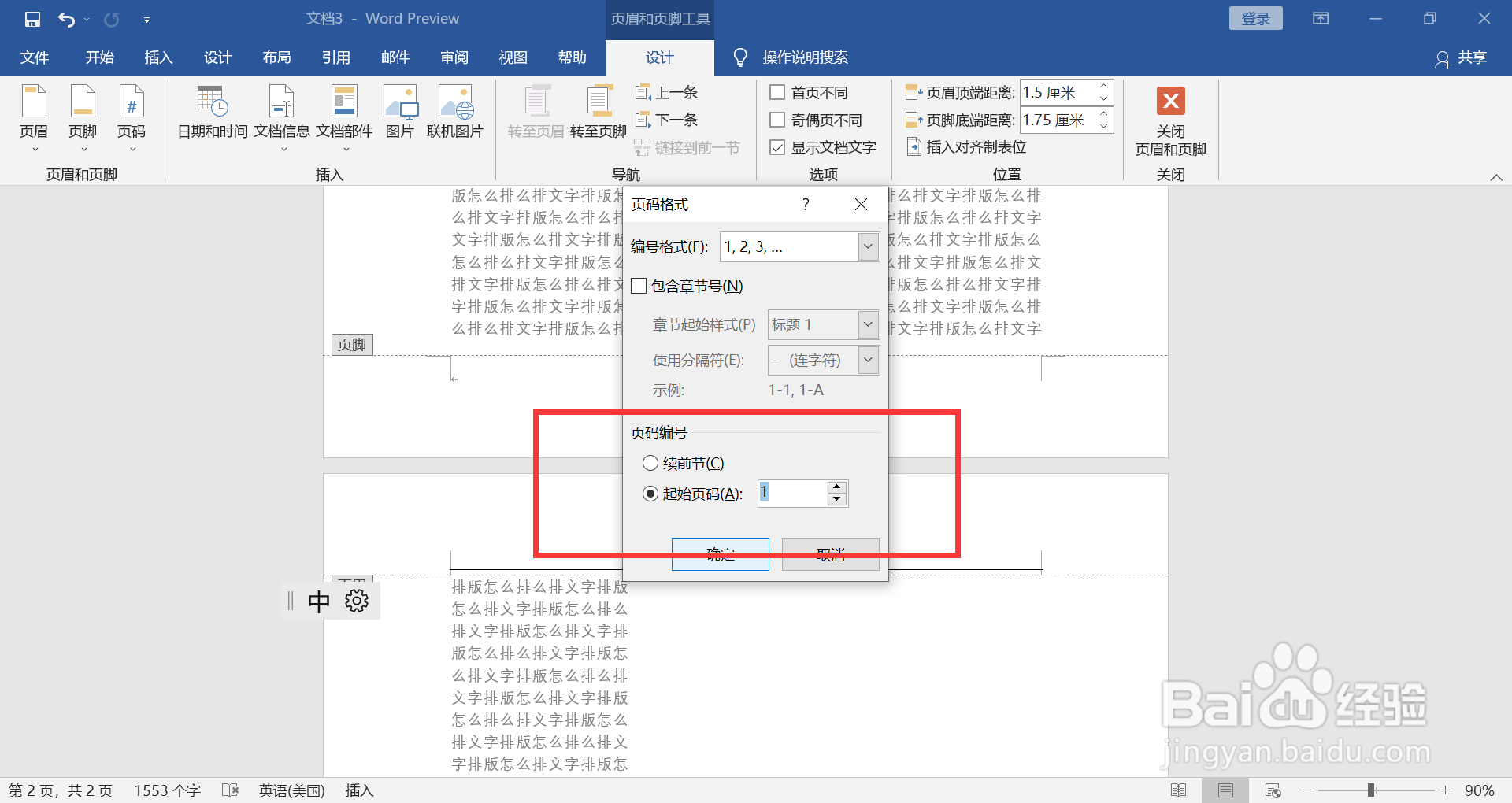Close header and footer with red X

coord(1171,101)
